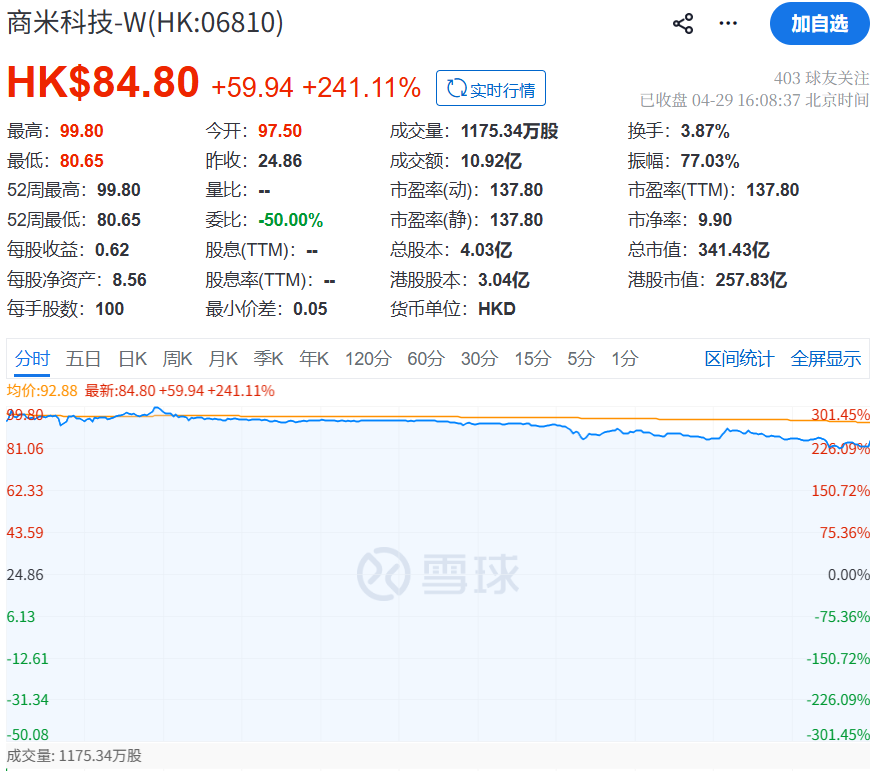The width and height of the screenshot is (885, 771).
Task: Select the 分时 chart tab
Action: [x=32, y=359]
